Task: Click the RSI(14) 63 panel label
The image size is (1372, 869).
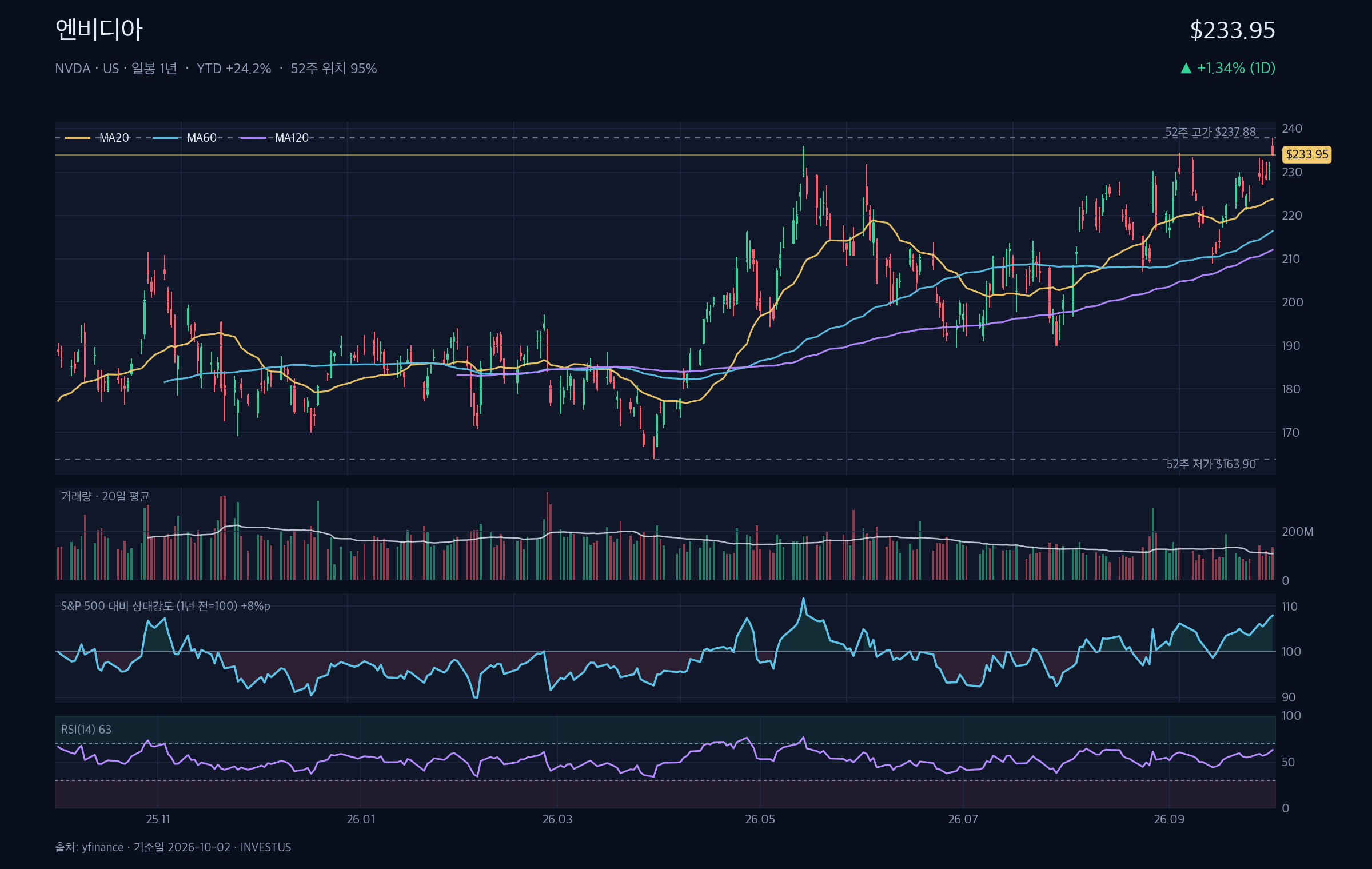Action: coord(86,730)
